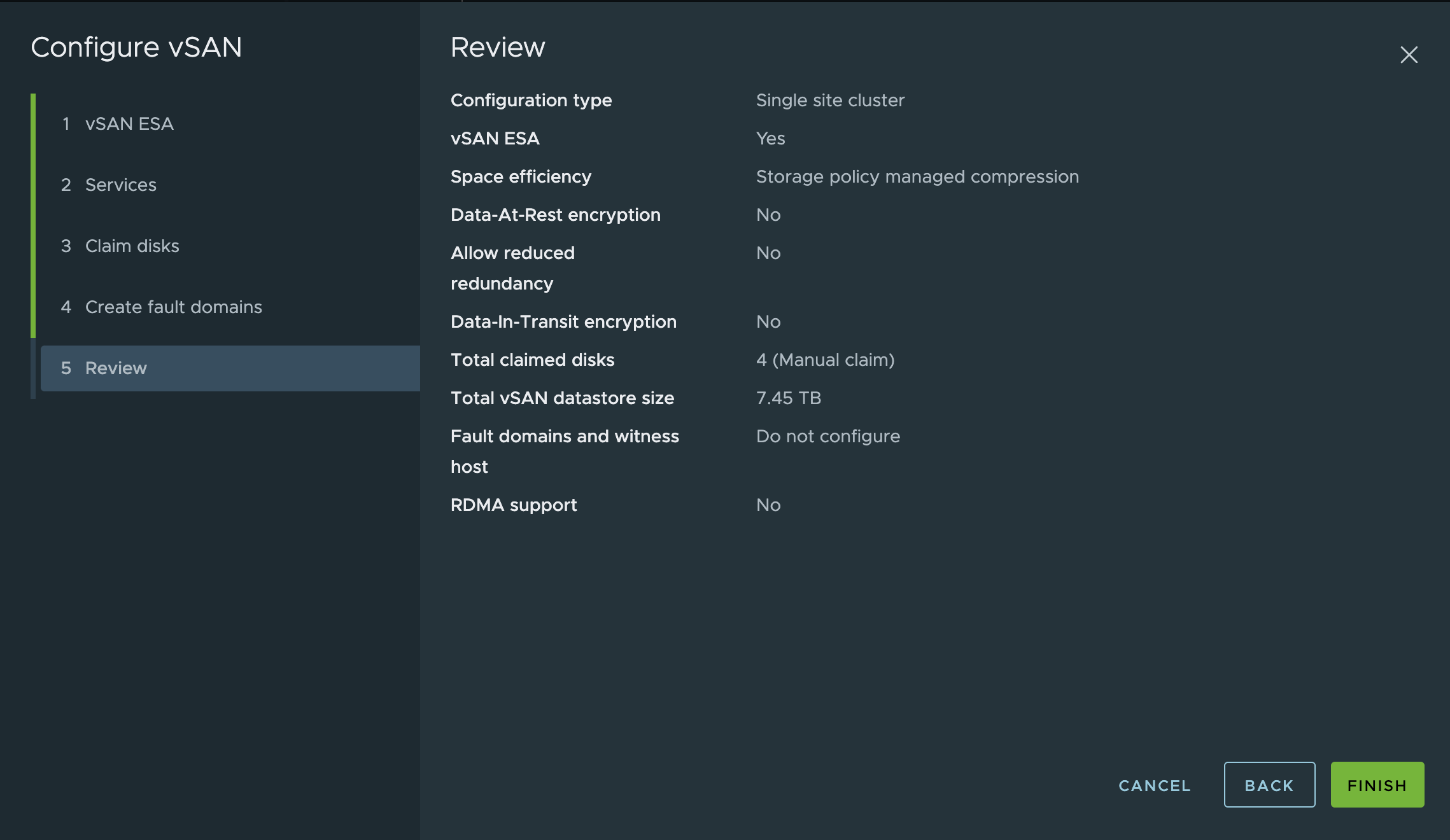Image resolution: width=1450 pixels, height=840 pixels.
Task: Click the FINISH button
Action: [x=1377, y=785]
